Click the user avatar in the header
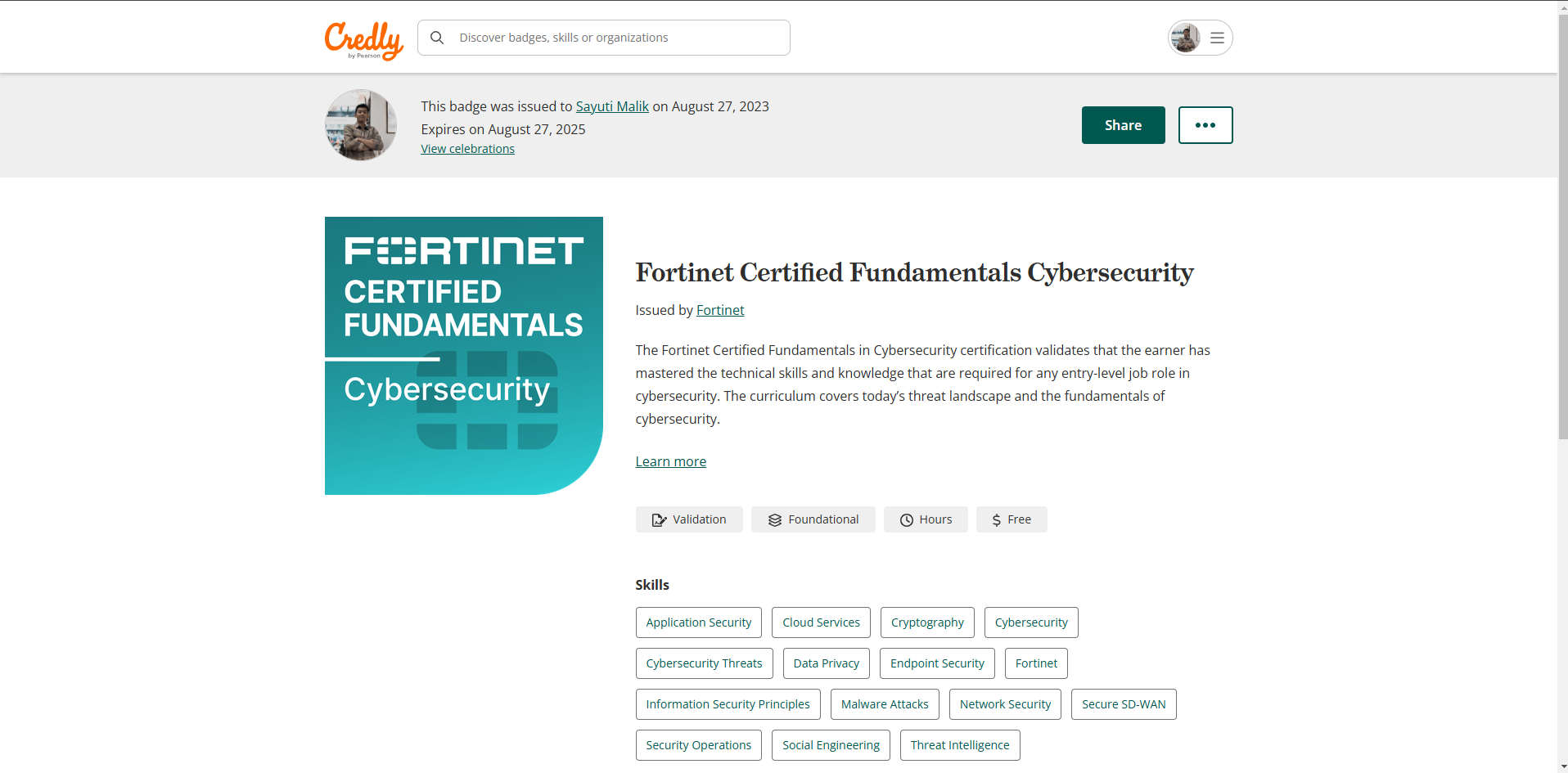Screen dimensions: 1568x773 [1185, 38]
